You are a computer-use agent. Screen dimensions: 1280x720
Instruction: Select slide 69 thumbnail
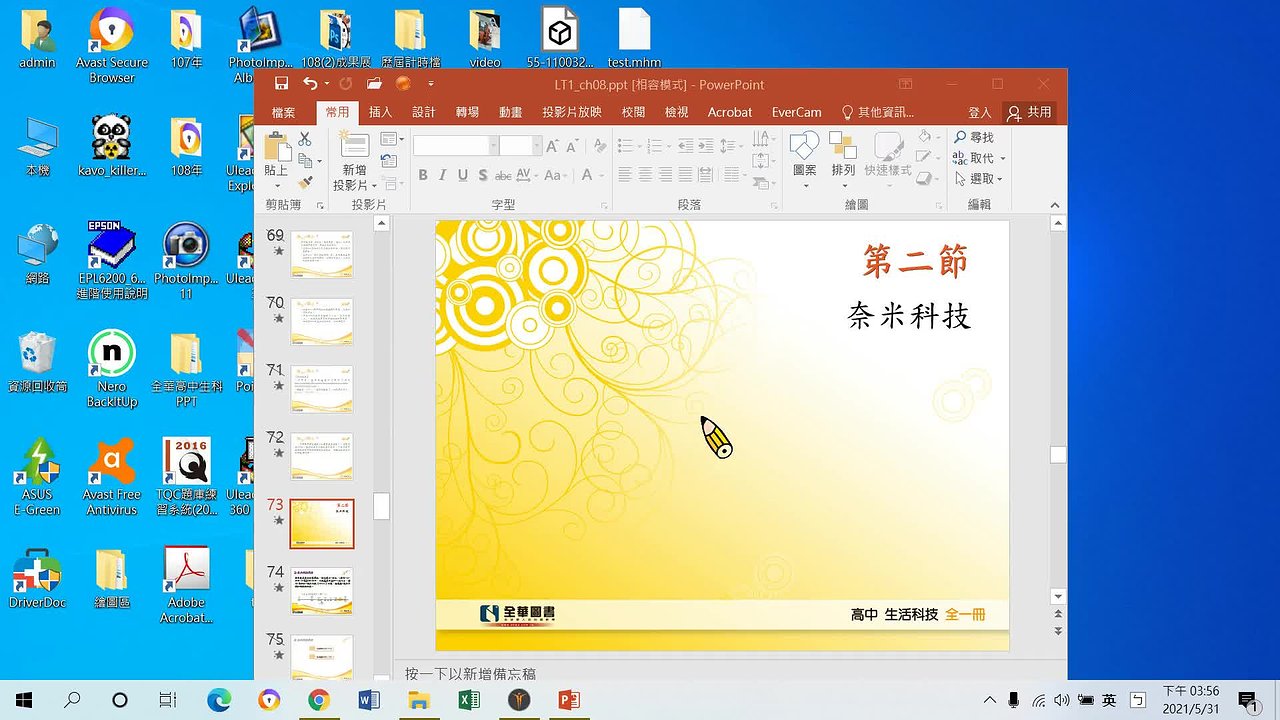(x=321, y=254)
